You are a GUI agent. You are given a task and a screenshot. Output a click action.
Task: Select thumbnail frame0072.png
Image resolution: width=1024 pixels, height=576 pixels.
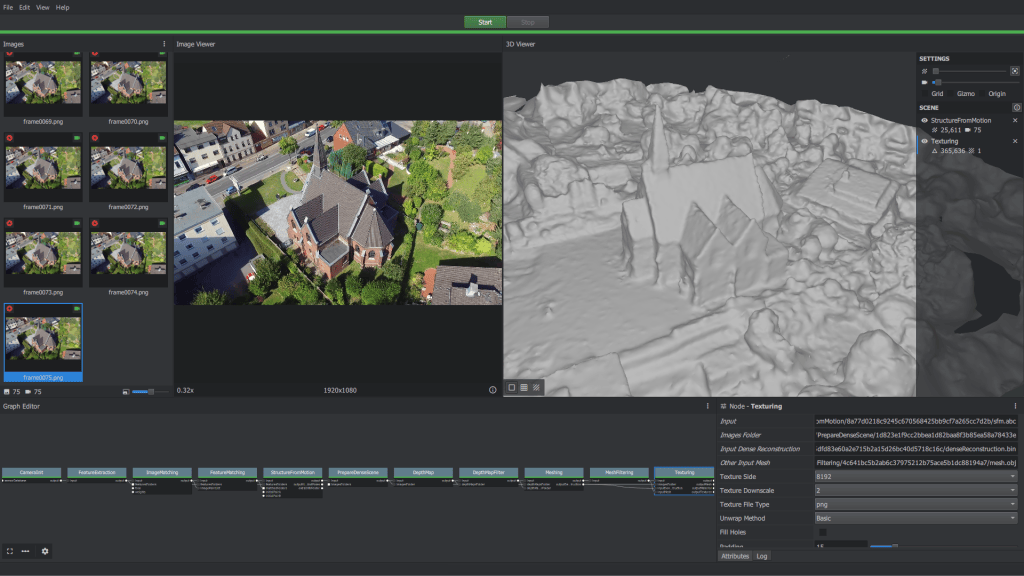tap(128, 172)
